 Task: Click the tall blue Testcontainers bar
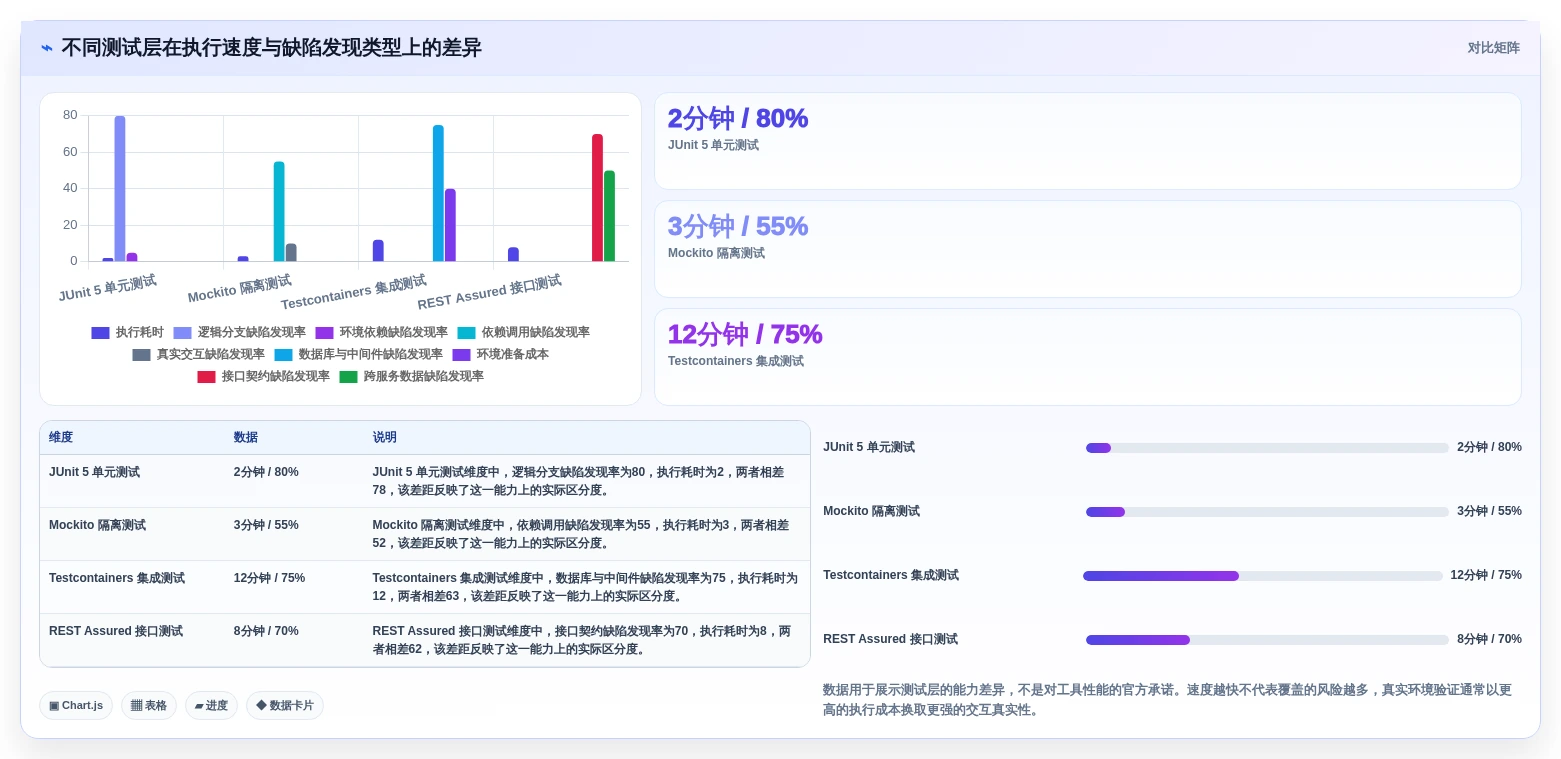pos(438,194)
